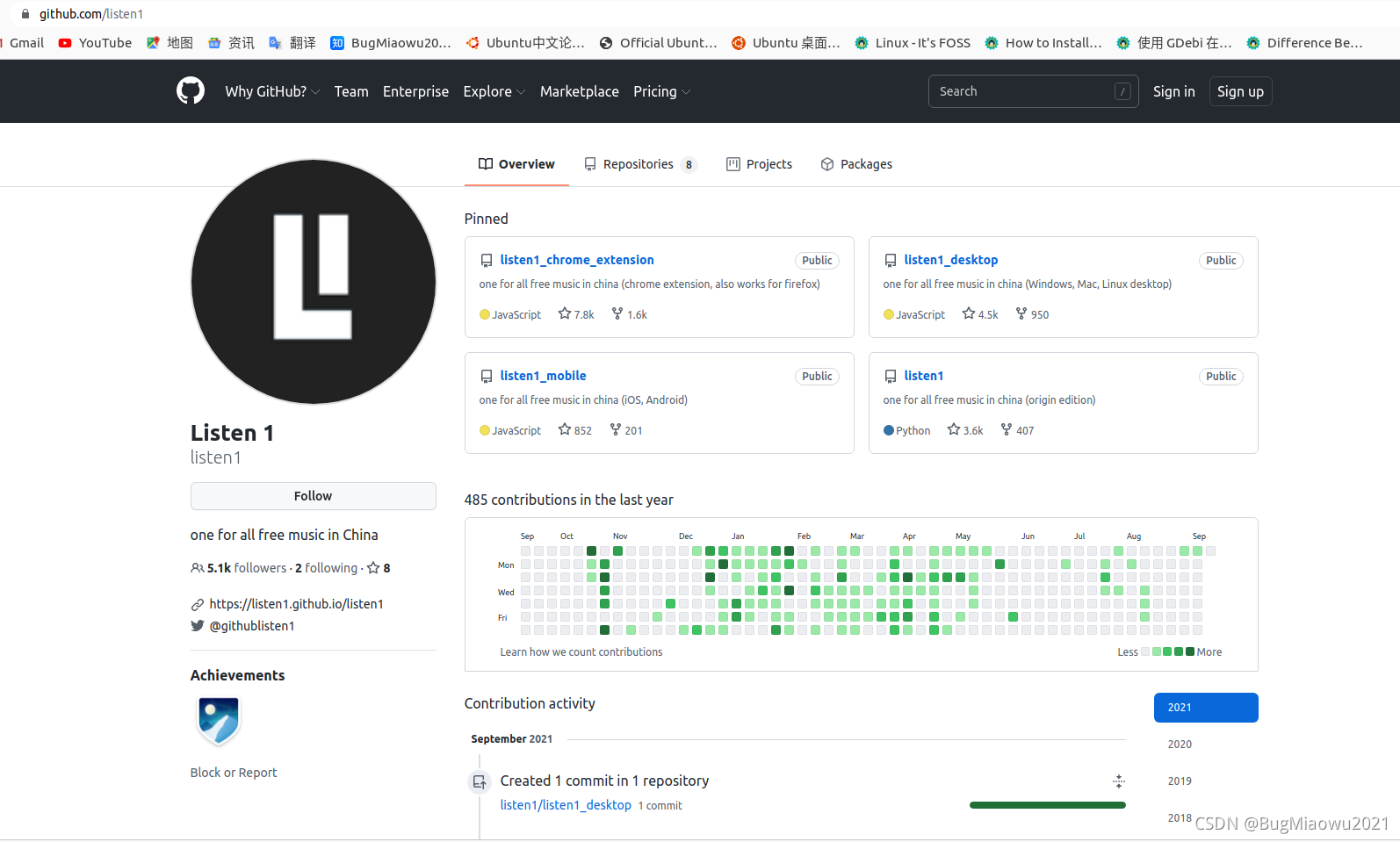
Task: Expand the Why GitHub? menu
Action: (x=272, y=91)
